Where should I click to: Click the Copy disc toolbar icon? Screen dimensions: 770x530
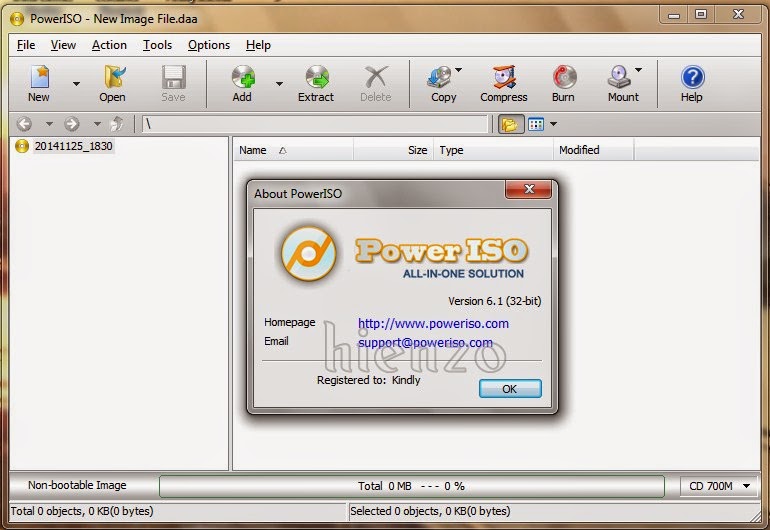pos(441,83)
